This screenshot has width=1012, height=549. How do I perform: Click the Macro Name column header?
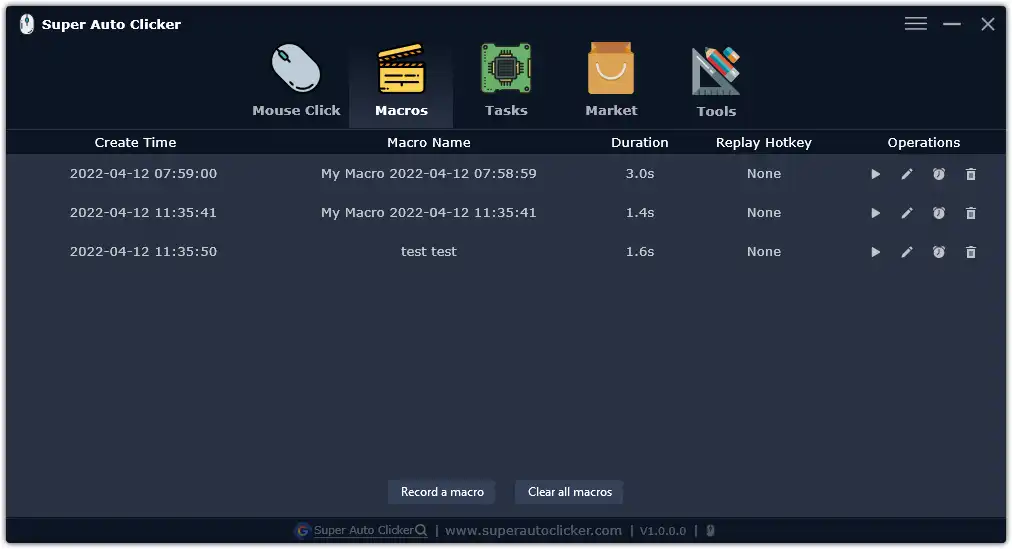point(429,143)
